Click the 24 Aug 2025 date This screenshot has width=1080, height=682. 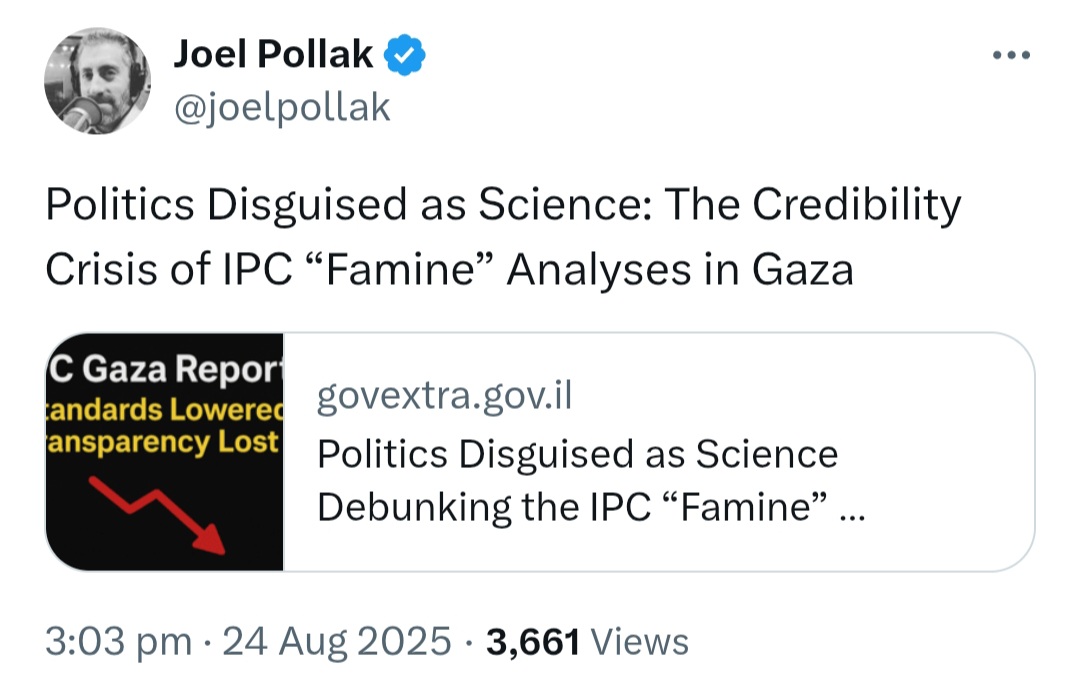(337, 641)
